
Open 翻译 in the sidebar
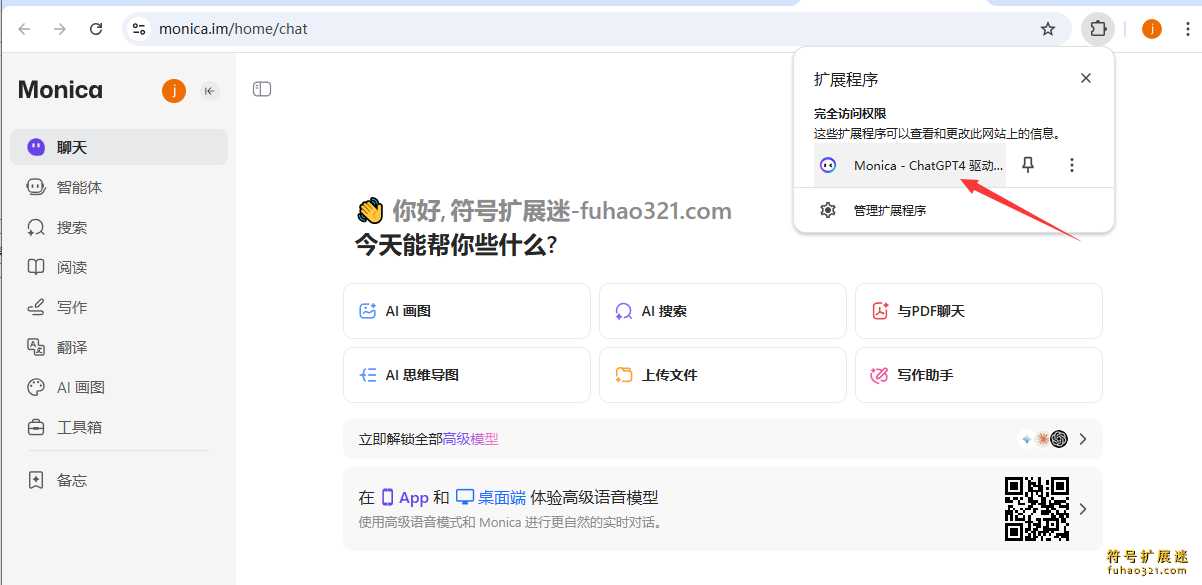119,347
